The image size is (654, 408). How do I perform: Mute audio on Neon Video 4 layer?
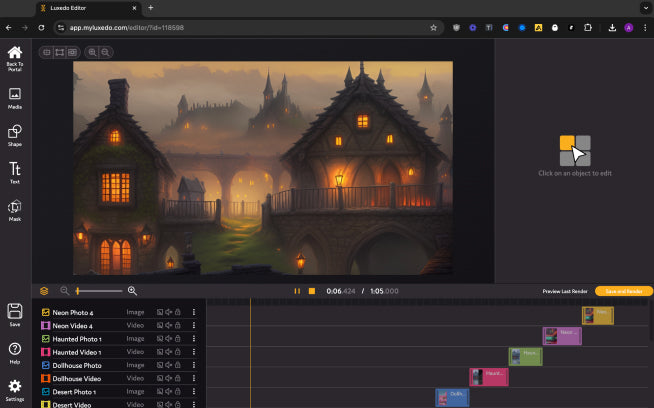pos(168,326)
